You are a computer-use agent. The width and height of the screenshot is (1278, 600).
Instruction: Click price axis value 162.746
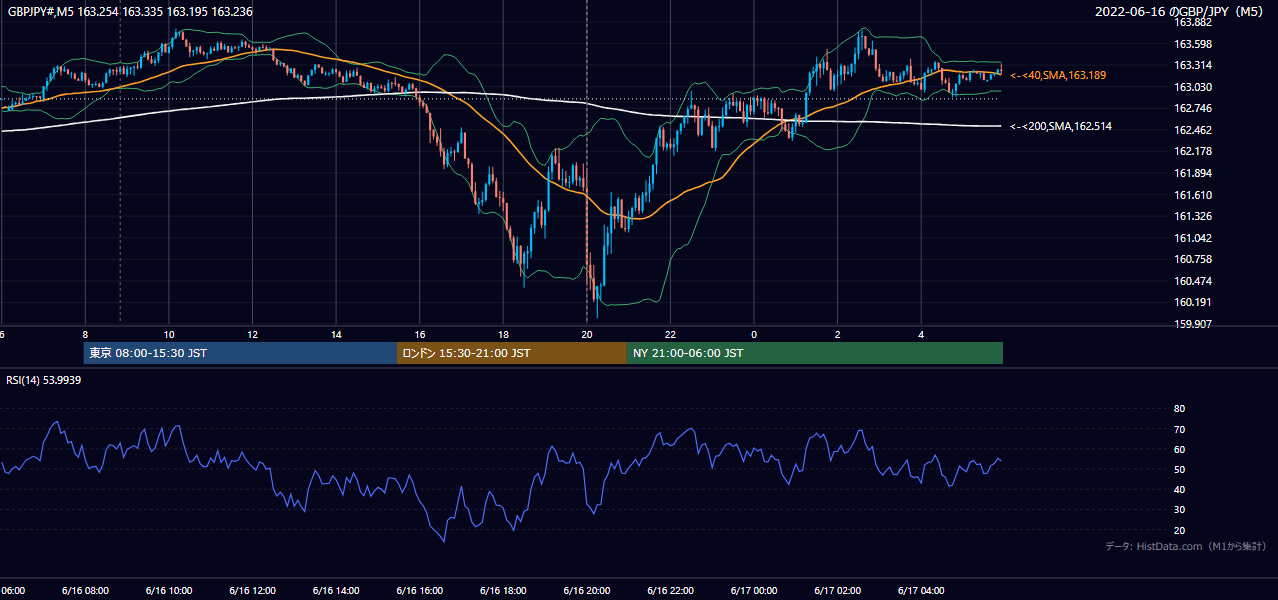point(1192,108)
